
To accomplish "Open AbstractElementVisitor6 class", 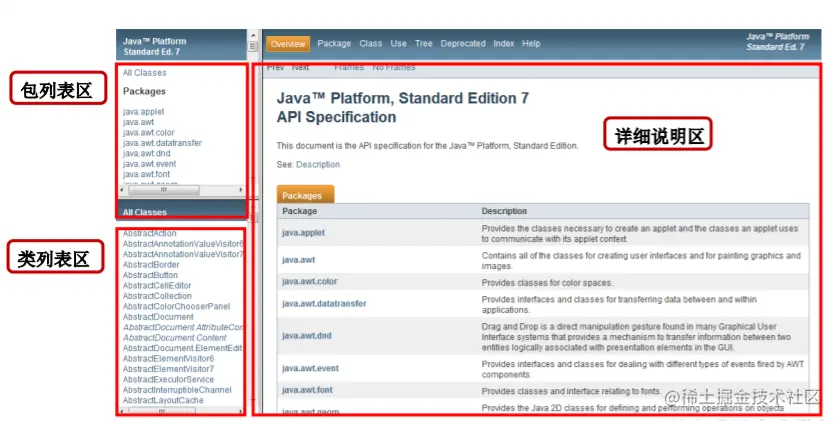I will [168, 359].
